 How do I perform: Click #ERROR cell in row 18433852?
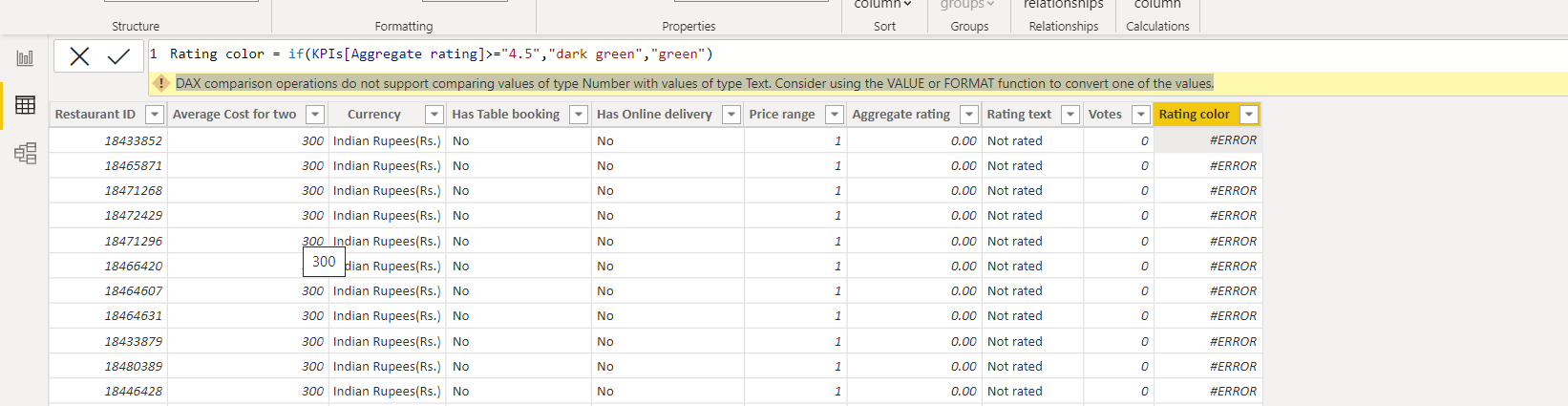(1208, 140)
